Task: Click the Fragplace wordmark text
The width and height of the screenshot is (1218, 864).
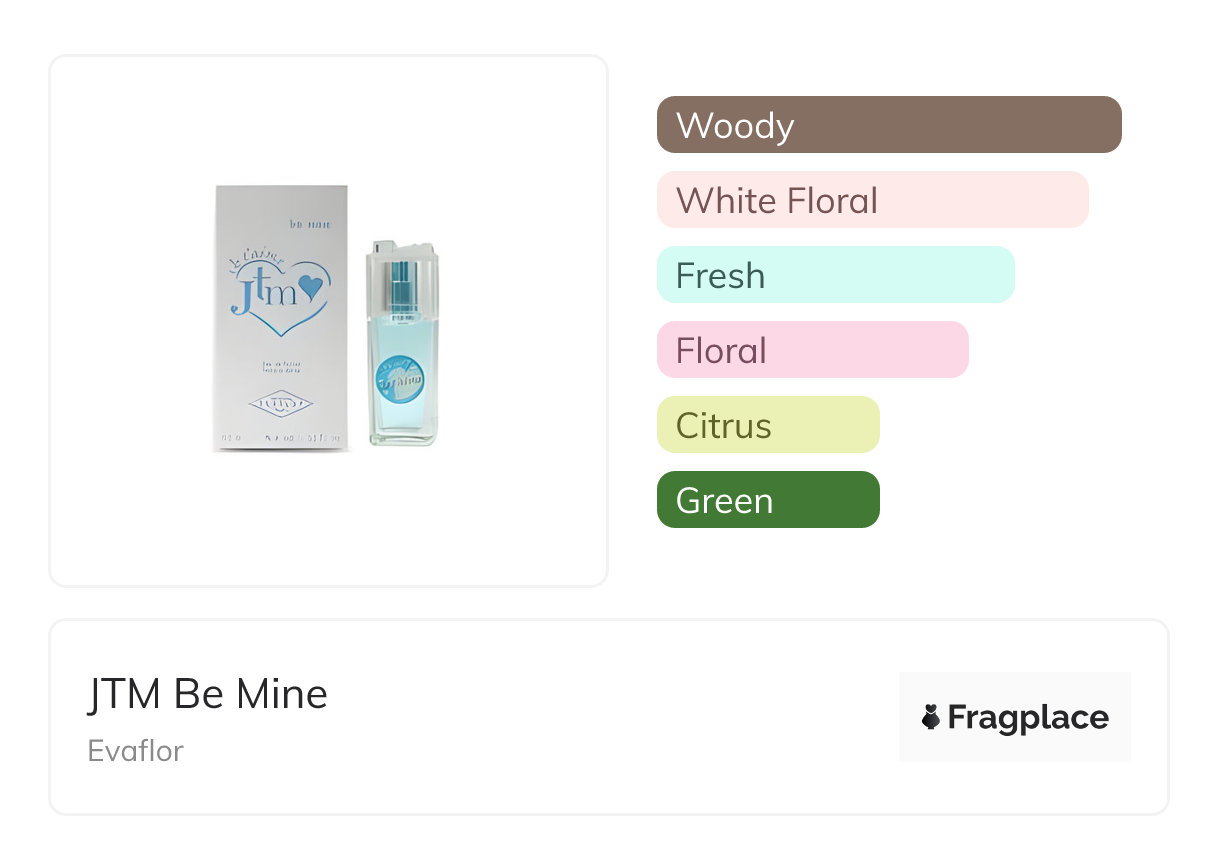Action: 1028,718
